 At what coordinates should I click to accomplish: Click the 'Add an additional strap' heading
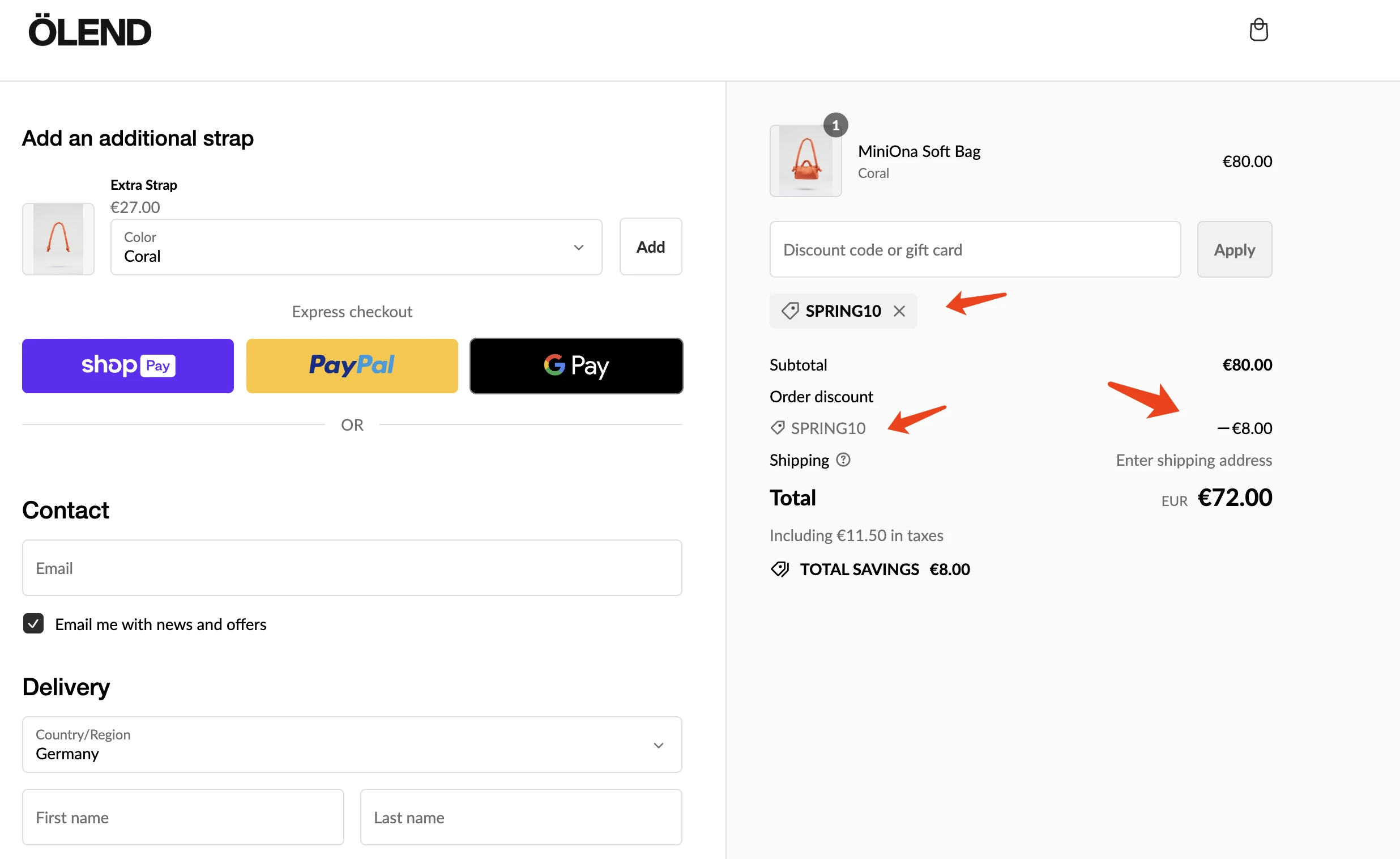point(138,138)
